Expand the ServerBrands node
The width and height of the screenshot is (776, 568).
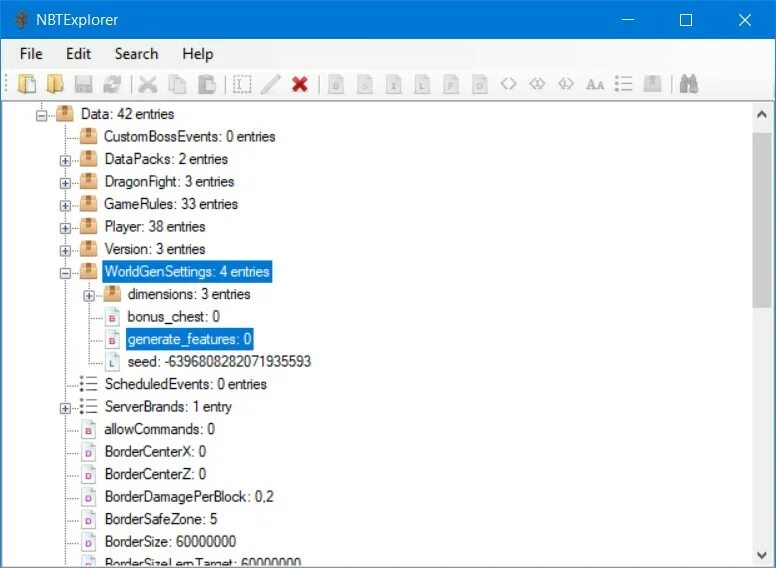pos(65,408)
